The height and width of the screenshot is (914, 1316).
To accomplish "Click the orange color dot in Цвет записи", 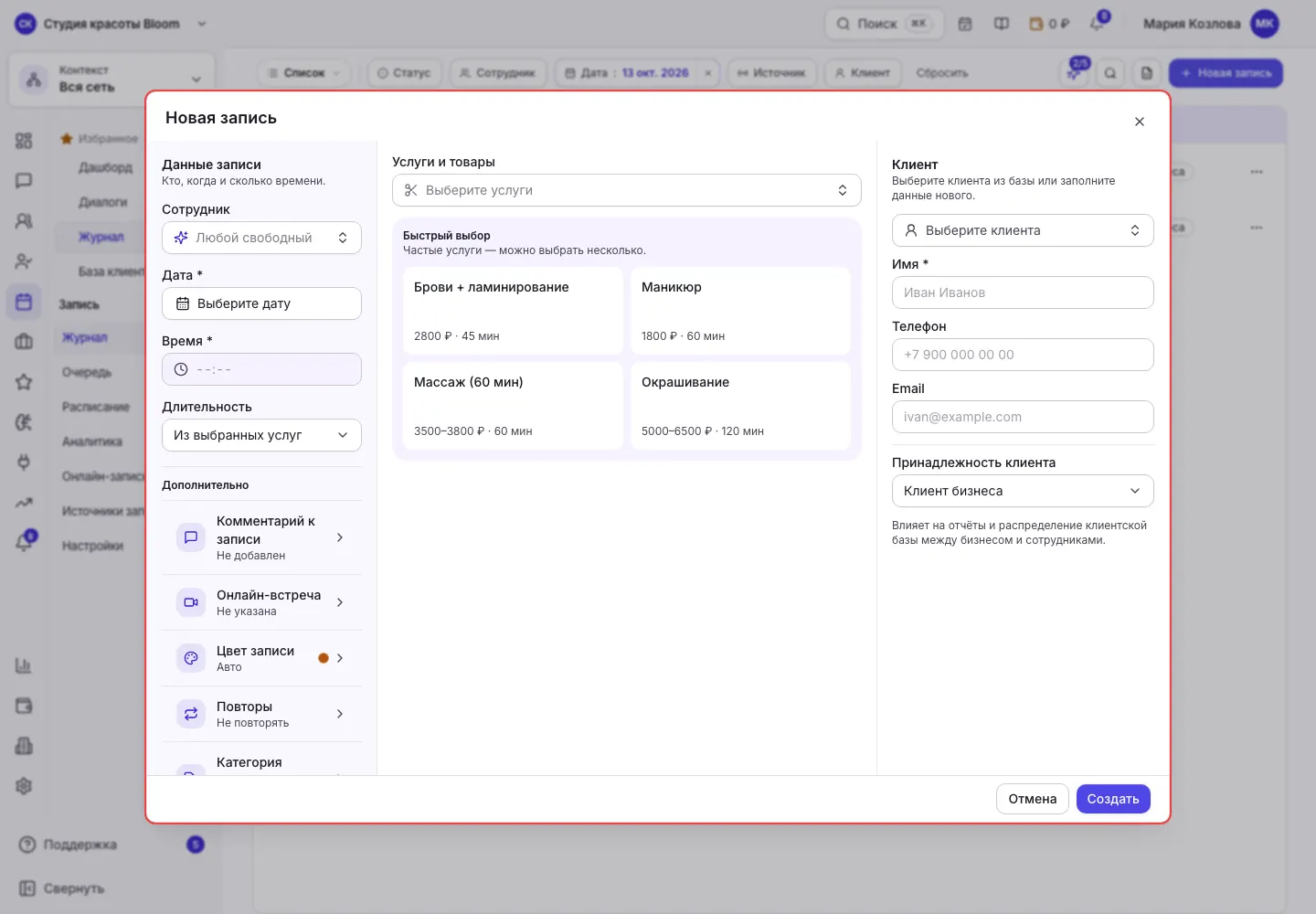I will (x=323, y=658).
